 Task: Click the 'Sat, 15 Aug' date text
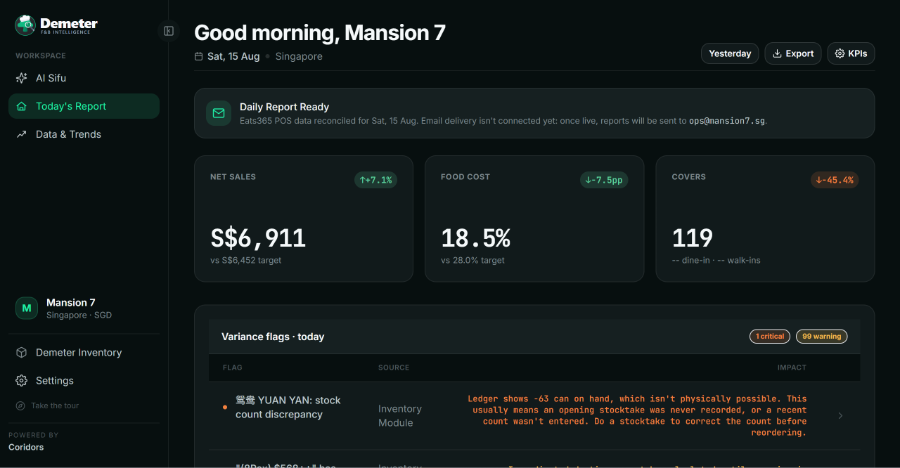pos(233,56)
